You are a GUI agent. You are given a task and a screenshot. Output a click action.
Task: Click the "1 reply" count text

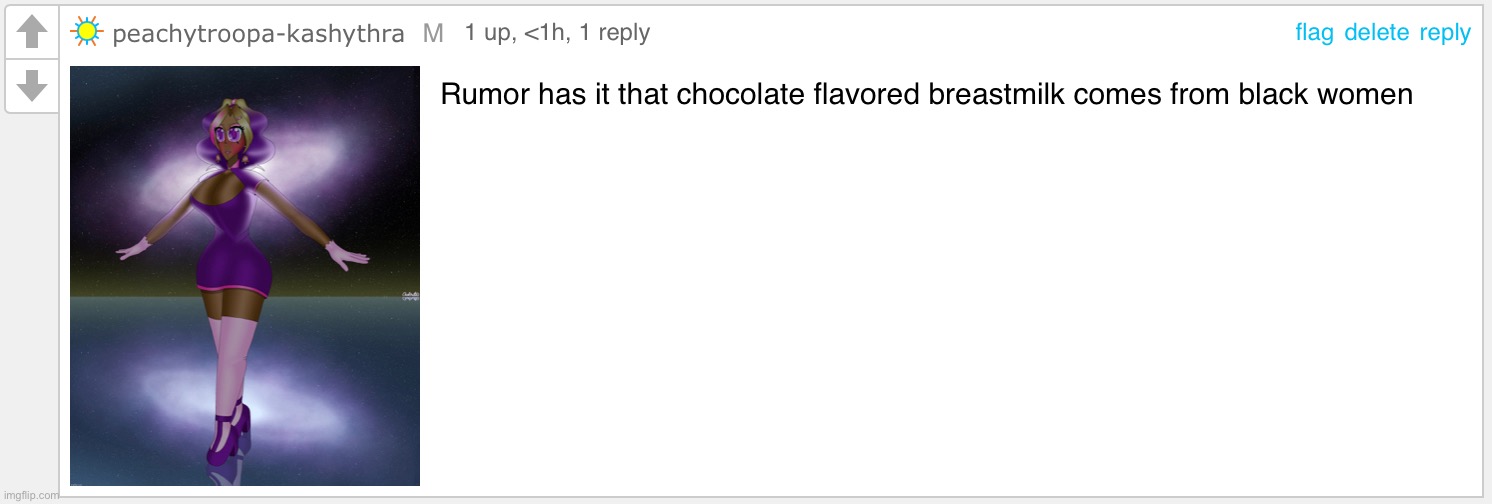click(615, 33)
